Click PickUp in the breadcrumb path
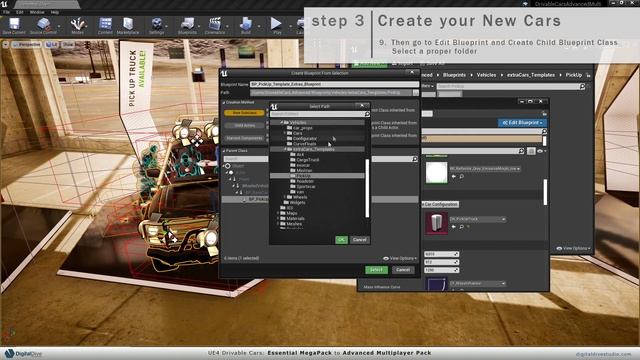Viewport: 640px width, 360px height. coord(573,75)
